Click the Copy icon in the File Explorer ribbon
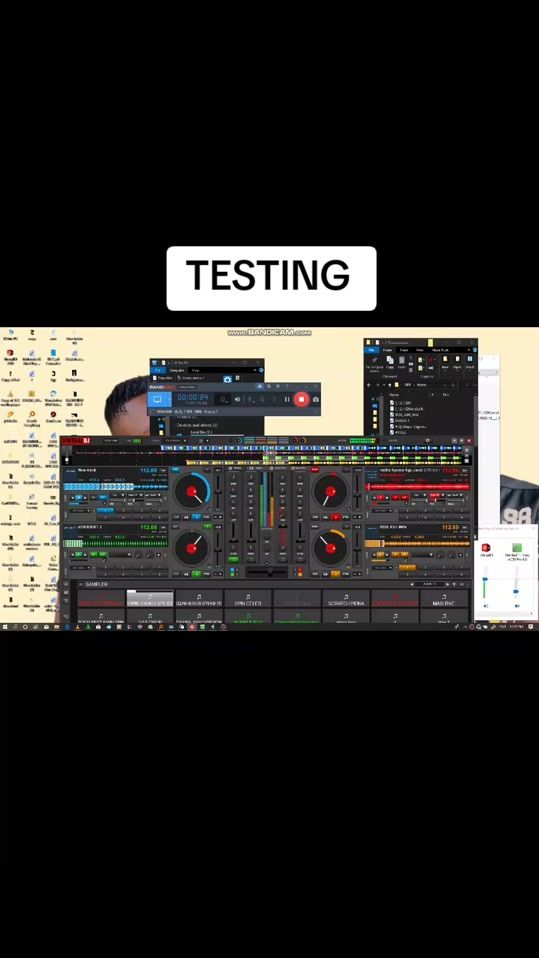This screenshot has width=539, height=958. coord(390,363)
